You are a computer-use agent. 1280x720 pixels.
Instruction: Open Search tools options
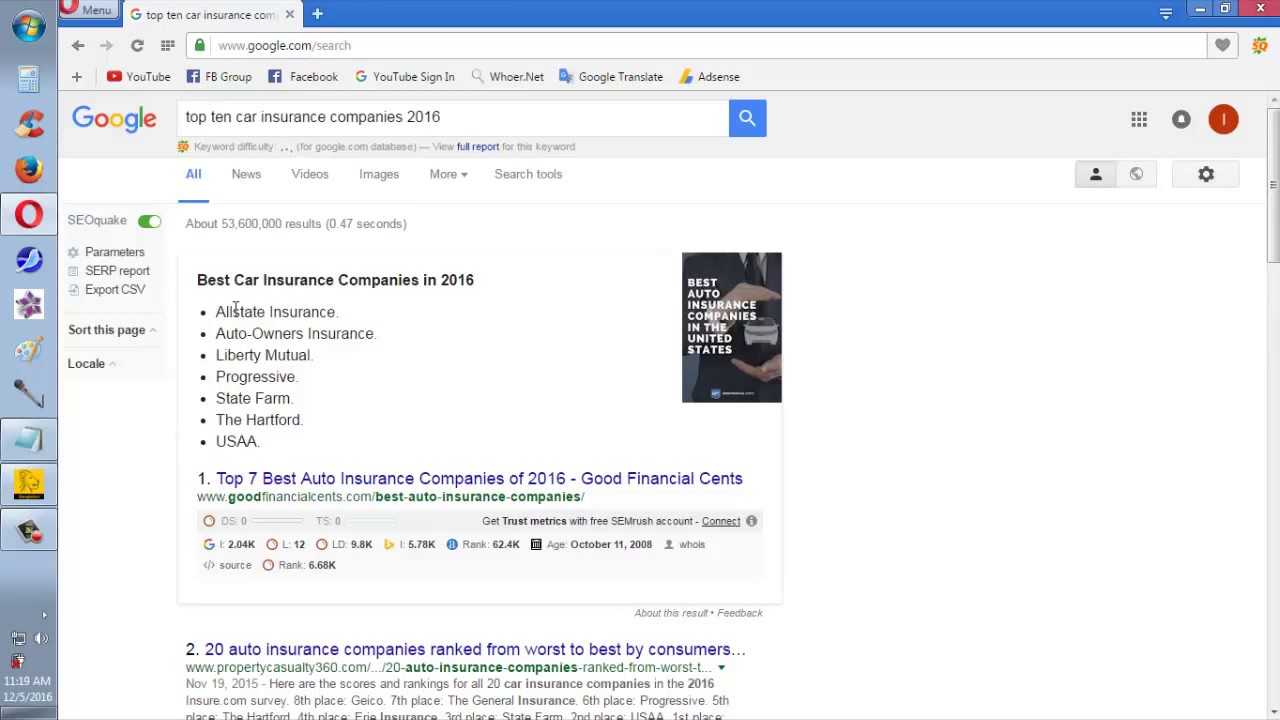pyautogui.click(x=528, y=174)
